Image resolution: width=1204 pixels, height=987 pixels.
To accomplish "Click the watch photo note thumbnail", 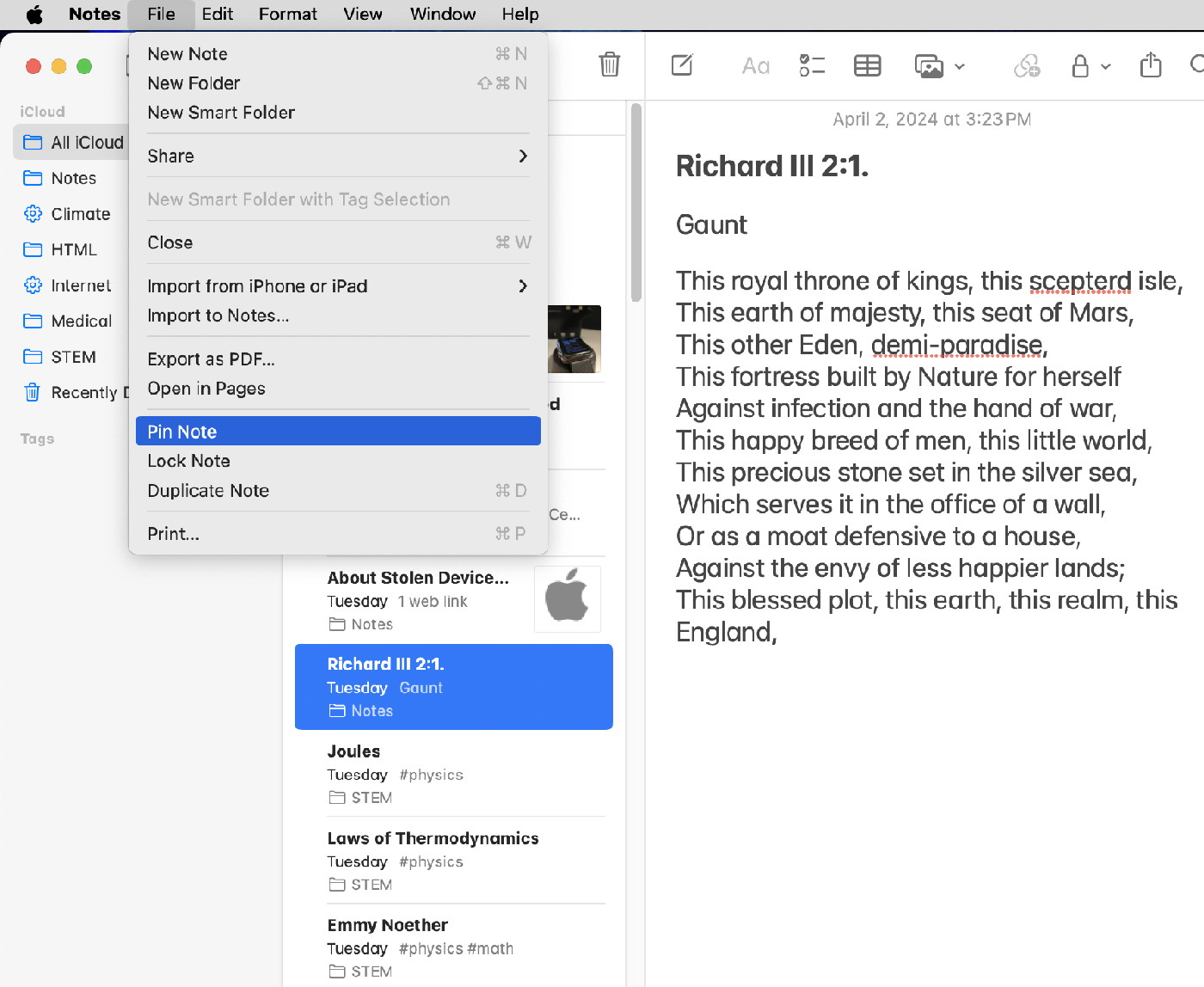I will tap(574, 339).
